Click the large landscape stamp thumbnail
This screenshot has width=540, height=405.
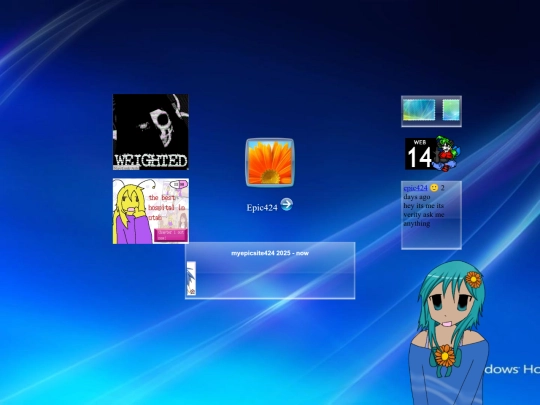point(419,110)
